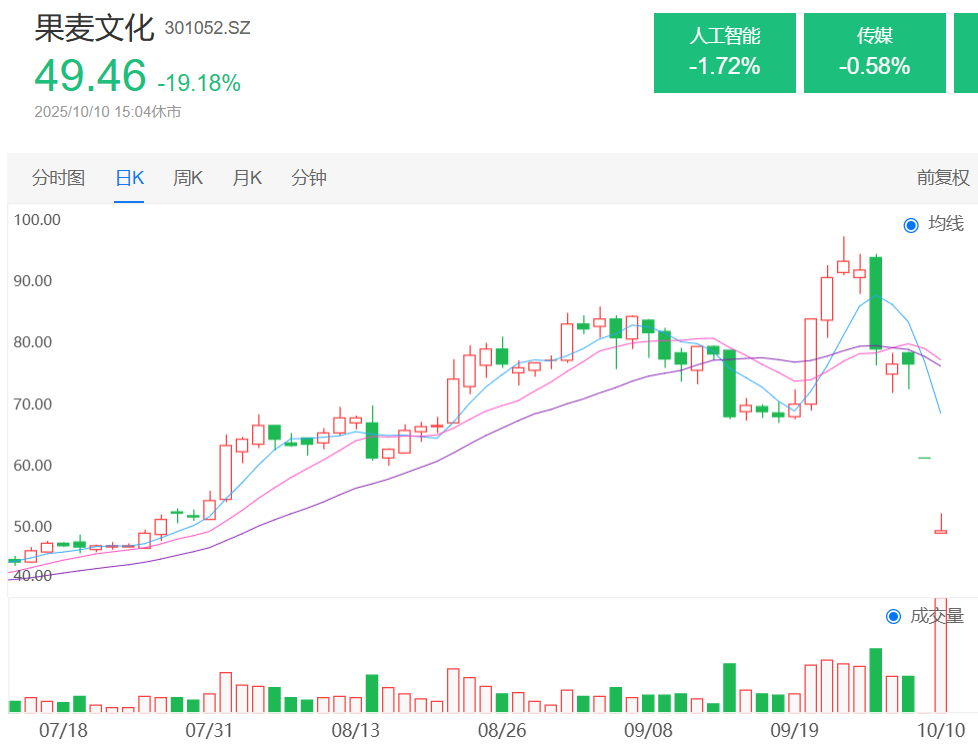Toggle the 均线 radio button
The image size is (978, 747).
click(x=910, y=225)
